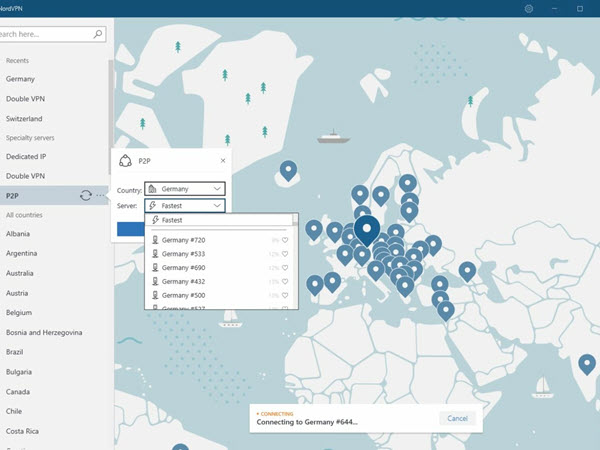The height and width of the screenshot is (450, 600).
Task: Click the Connecting to Germany #644 status text
Action: pos(307,422)
